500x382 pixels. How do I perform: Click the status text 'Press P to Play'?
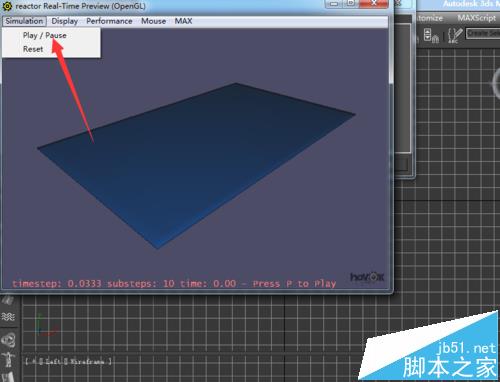294,284
